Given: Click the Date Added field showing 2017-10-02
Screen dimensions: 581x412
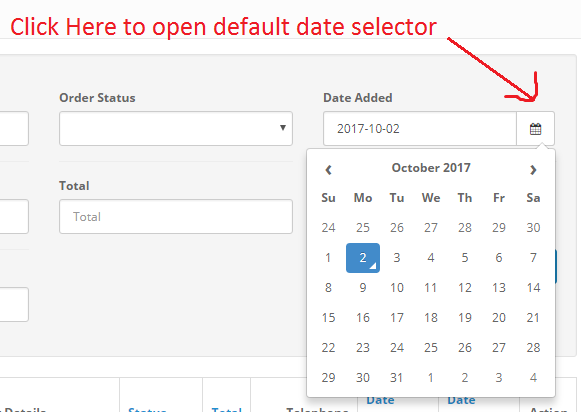Looking at the screenshot, I should point(420,129).
